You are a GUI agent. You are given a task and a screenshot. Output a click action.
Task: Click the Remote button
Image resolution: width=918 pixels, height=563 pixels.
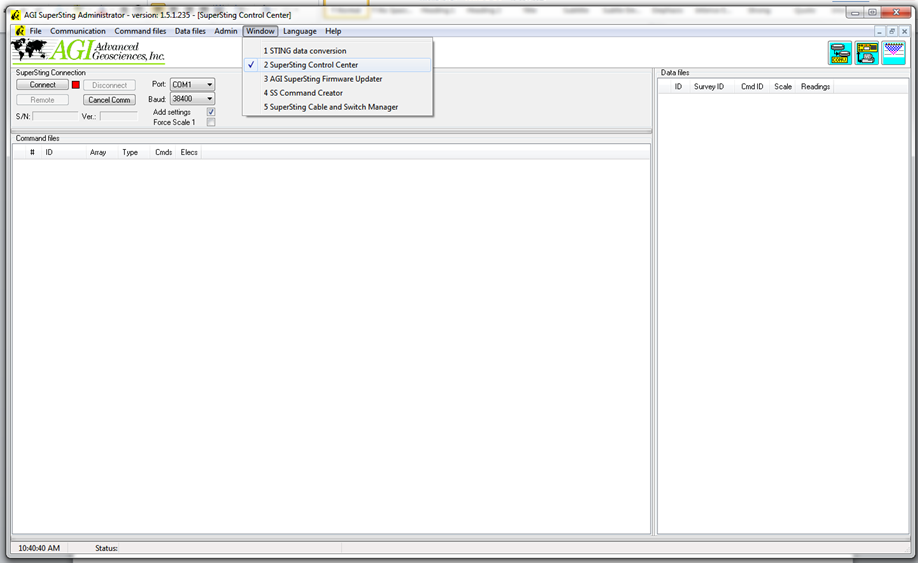coord(42,100)
